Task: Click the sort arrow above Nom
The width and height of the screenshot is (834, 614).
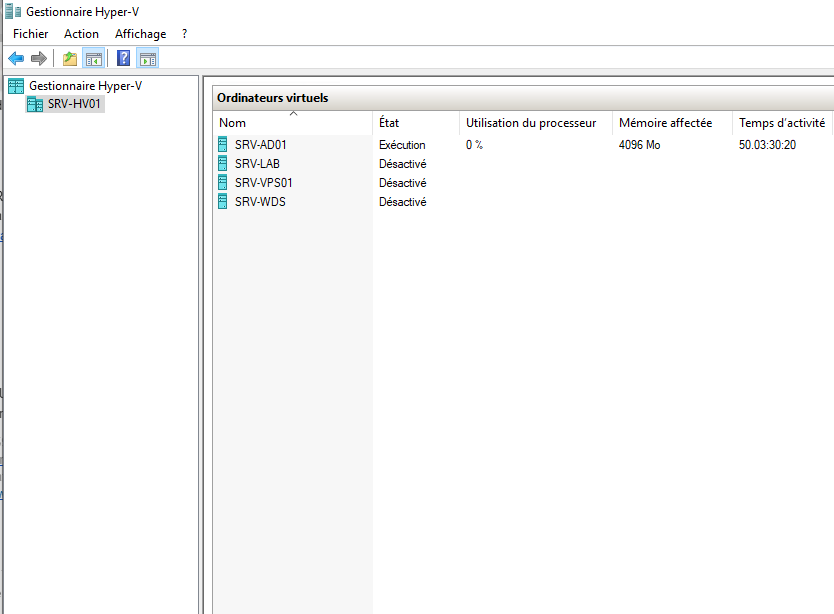Action: [x=293, y=114]
